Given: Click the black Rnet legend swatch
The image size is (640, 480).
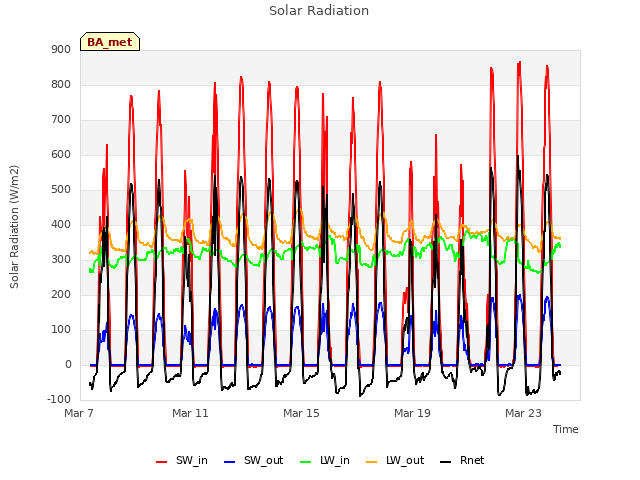Looking at the screenshot, I should 446,462.
